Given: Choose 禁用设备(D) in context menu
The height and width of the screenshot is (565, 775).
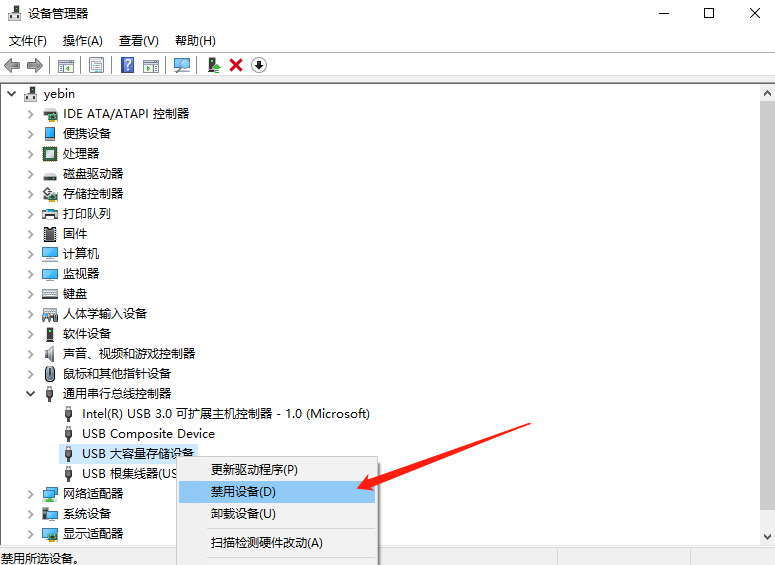Looking at the screenshot, I should [277, 492].
